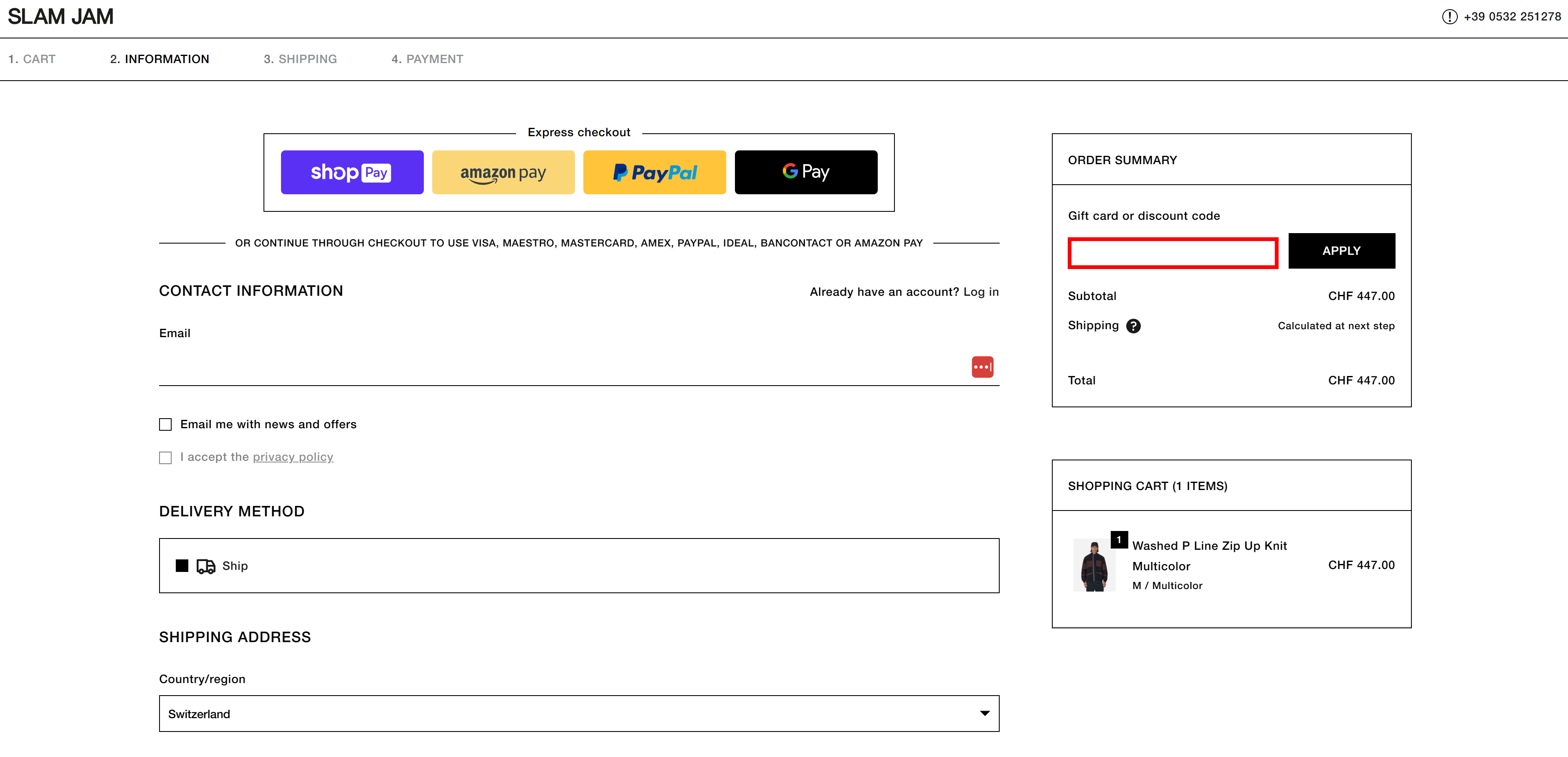Choose the Amazon Pay express checkout
Image resolution: width=1568 pixels, height=757 pixels.
pos(503,173)
